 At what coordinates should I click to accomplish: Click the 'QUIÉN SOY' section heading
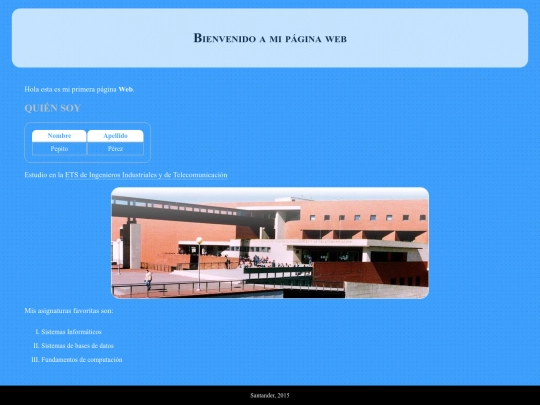(x=52, y=108)
